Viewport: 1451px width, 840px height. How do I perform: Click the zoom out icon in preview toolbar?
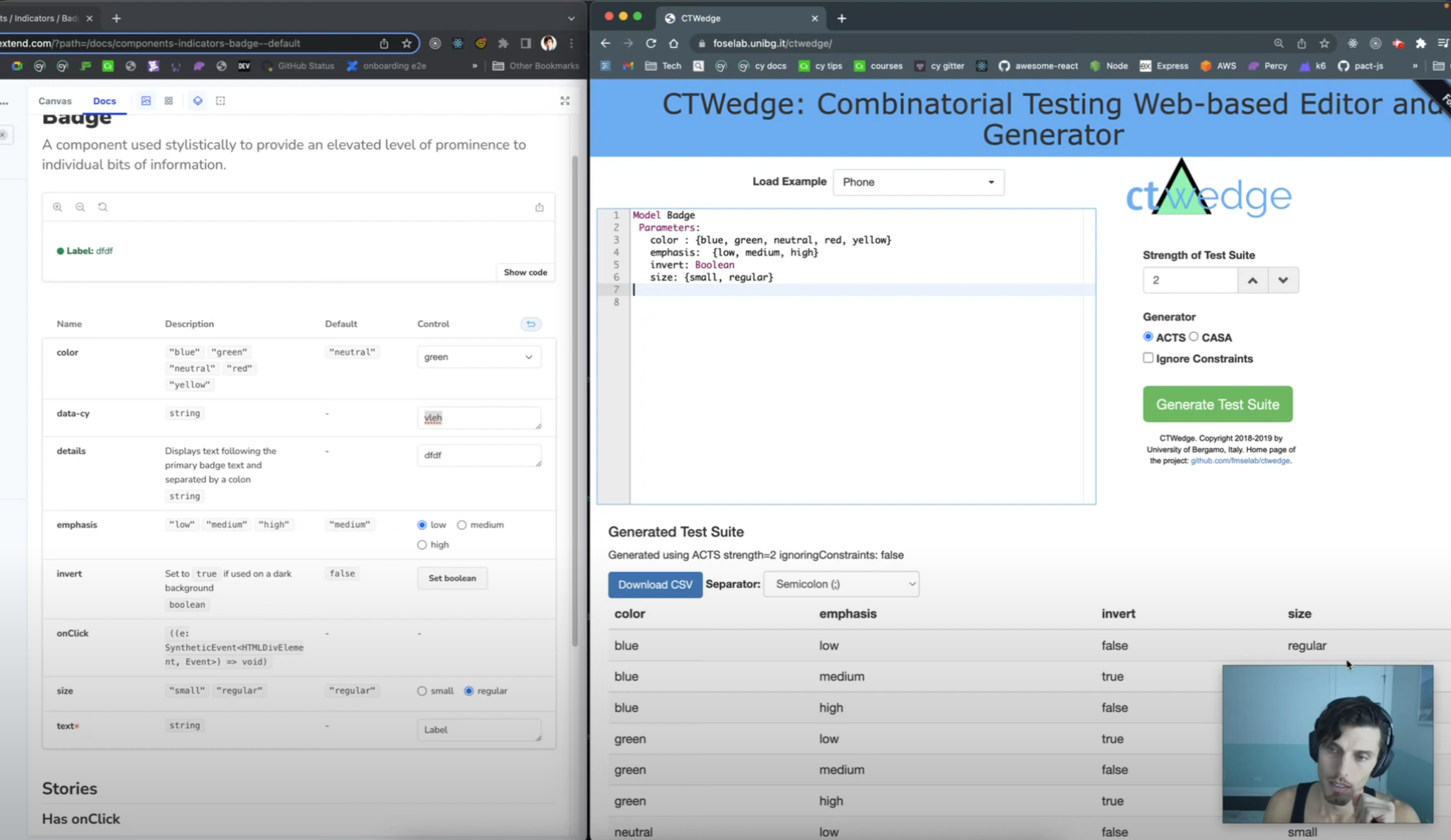tap(80, 207)
